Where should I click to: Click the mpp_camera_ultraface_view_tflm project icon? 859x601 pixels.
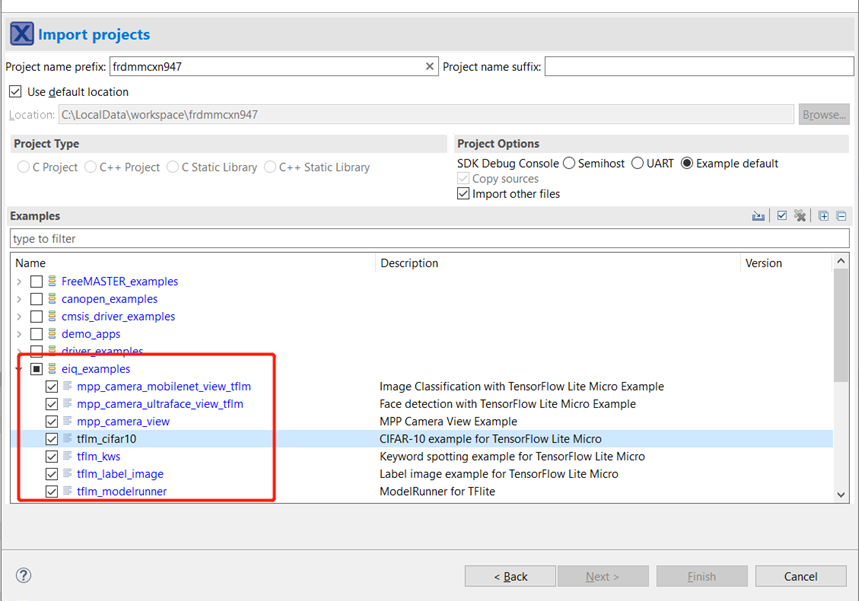tap(67, 404)
